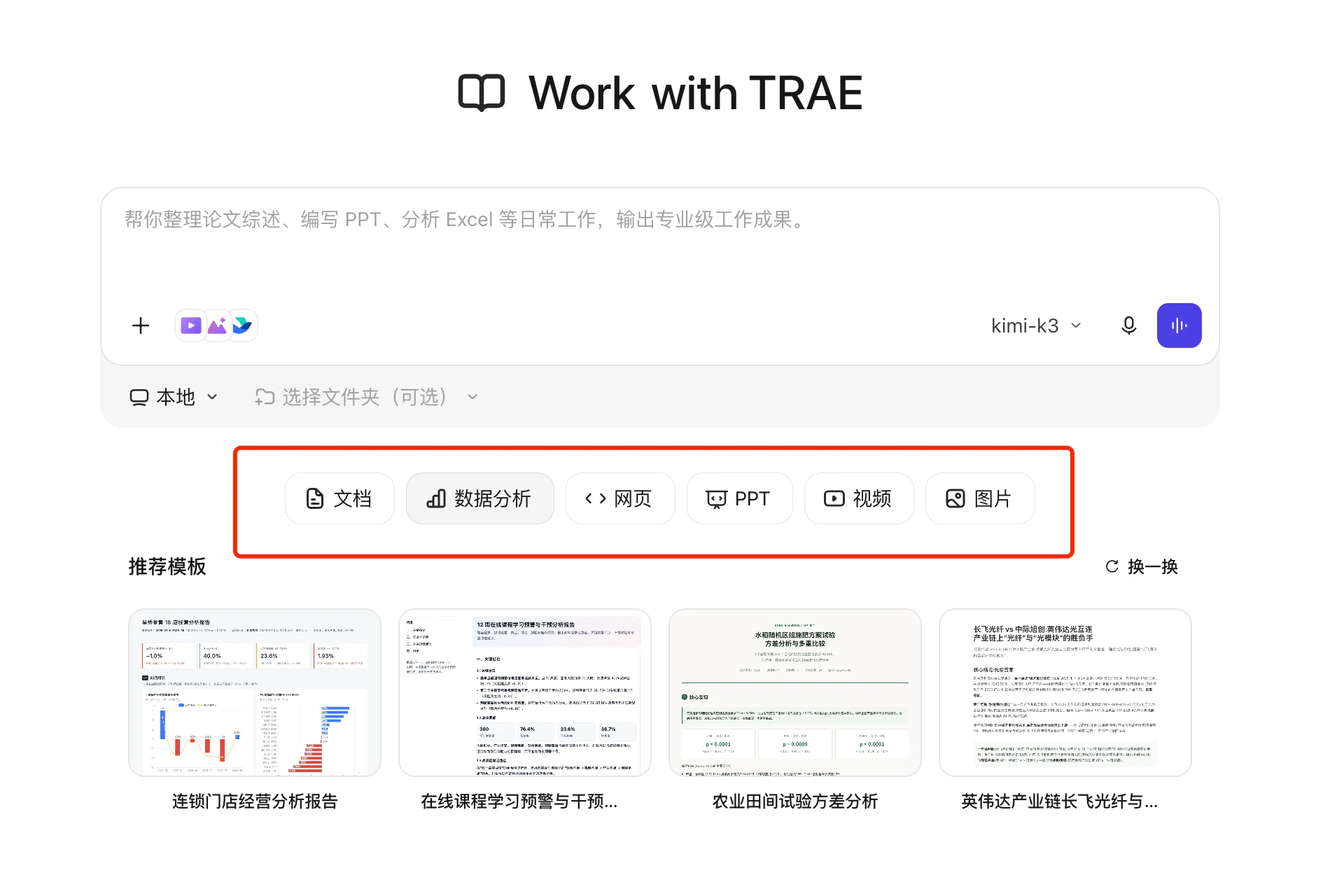This screenshot has height=896, width=1344.
Task: Click the 连锁门店经营分析报告 caption text
Action: [255, 801]
